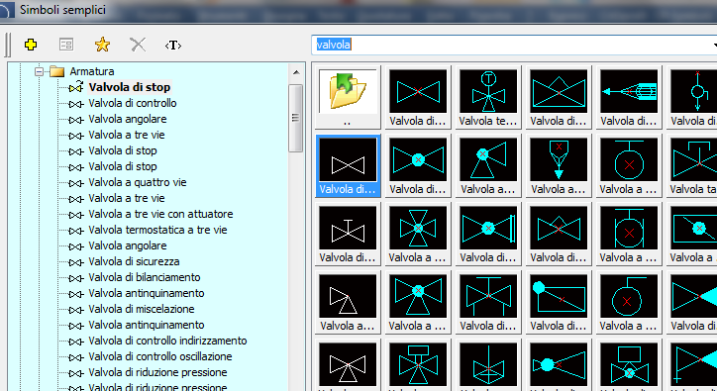Collapse the Armatura folder node
The height and width of the screenshot is (391, 717).
click(39, 71)
